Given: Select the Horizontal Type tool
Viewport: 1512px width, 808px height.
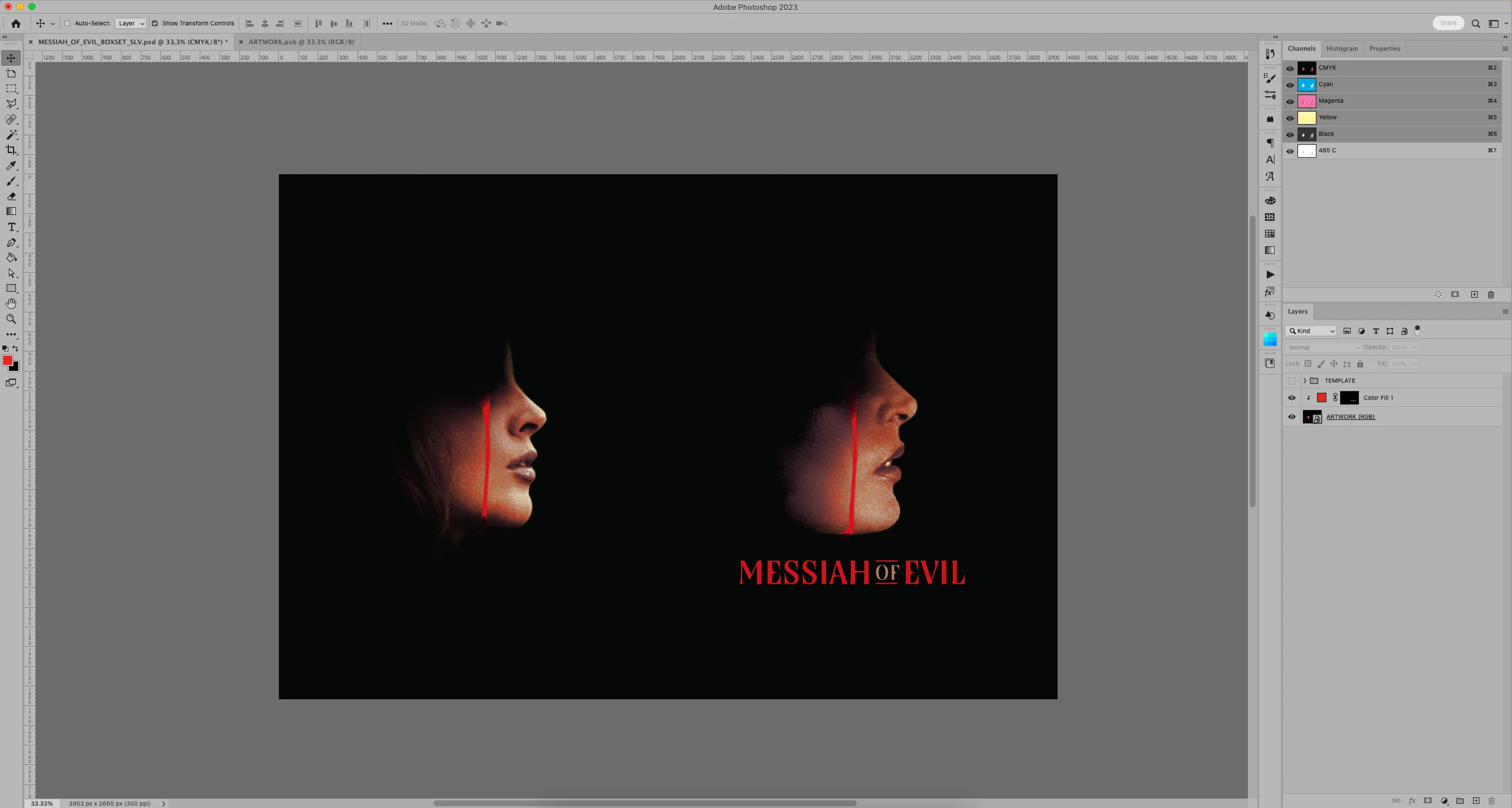Looking at the screenshot, I should tap(11, 227).
